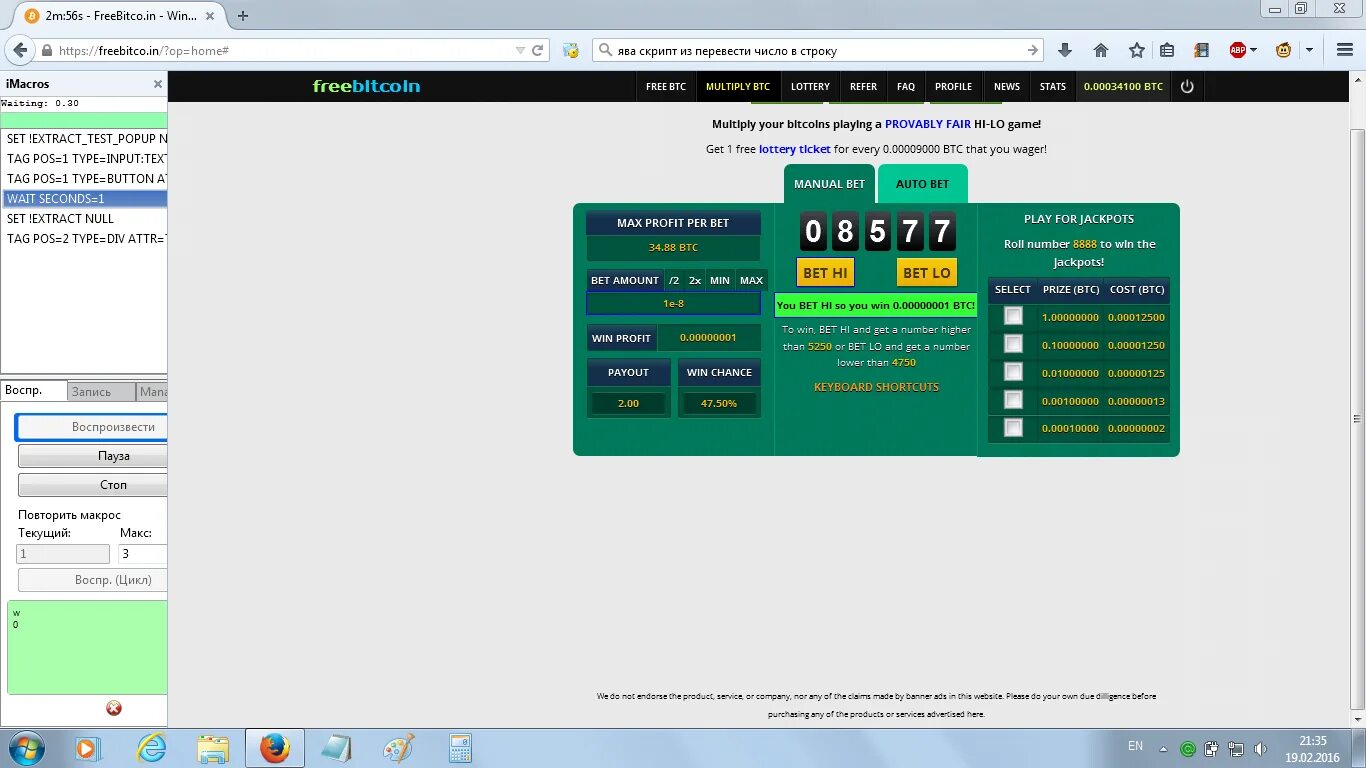This screenshot has height=768, width=1366.
Task: Check the 0.00100000 BTC jackpot checkbox
Action: click(1013, 400)
